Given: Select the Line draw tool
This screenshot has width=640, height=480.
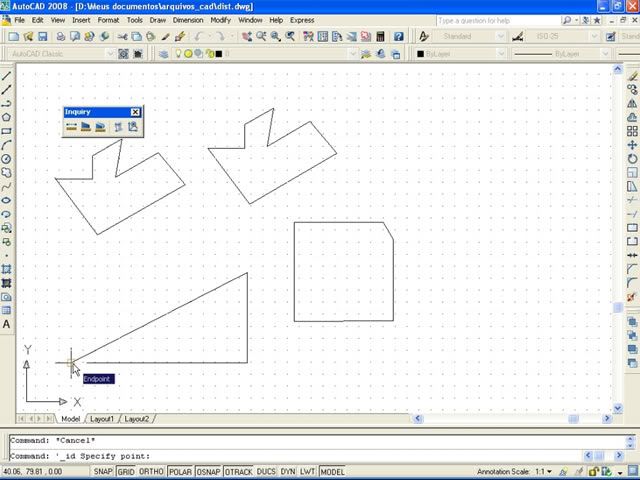Looking at the screenshot, I should pyautogui.click(x=6, y=76).
